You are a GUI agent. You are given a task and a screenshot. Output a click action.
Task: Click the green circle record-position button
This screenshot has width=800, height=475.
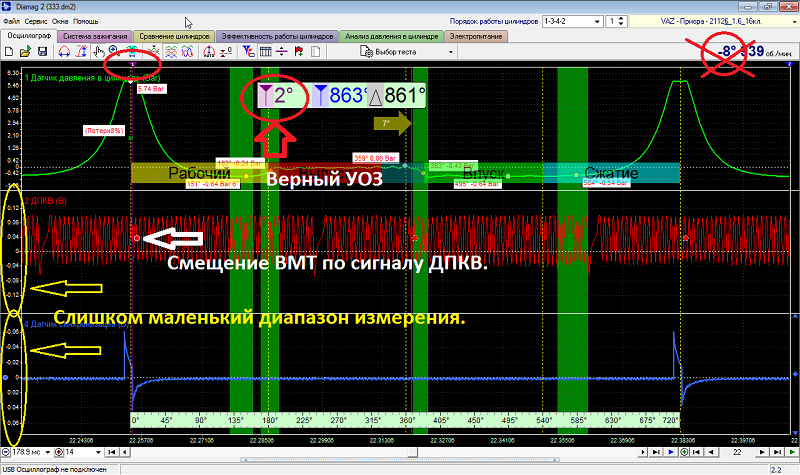tap(684, 452)
